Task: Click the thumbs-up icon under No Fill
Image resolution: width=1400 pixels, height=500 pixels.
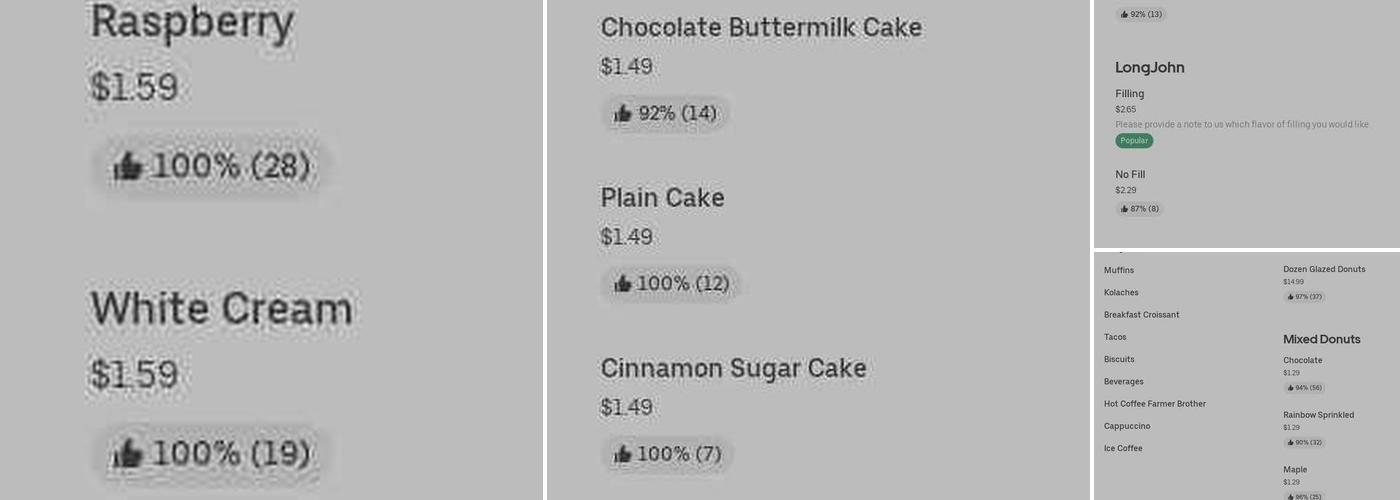Action: pyautogui.click(x=1125, y=209)
